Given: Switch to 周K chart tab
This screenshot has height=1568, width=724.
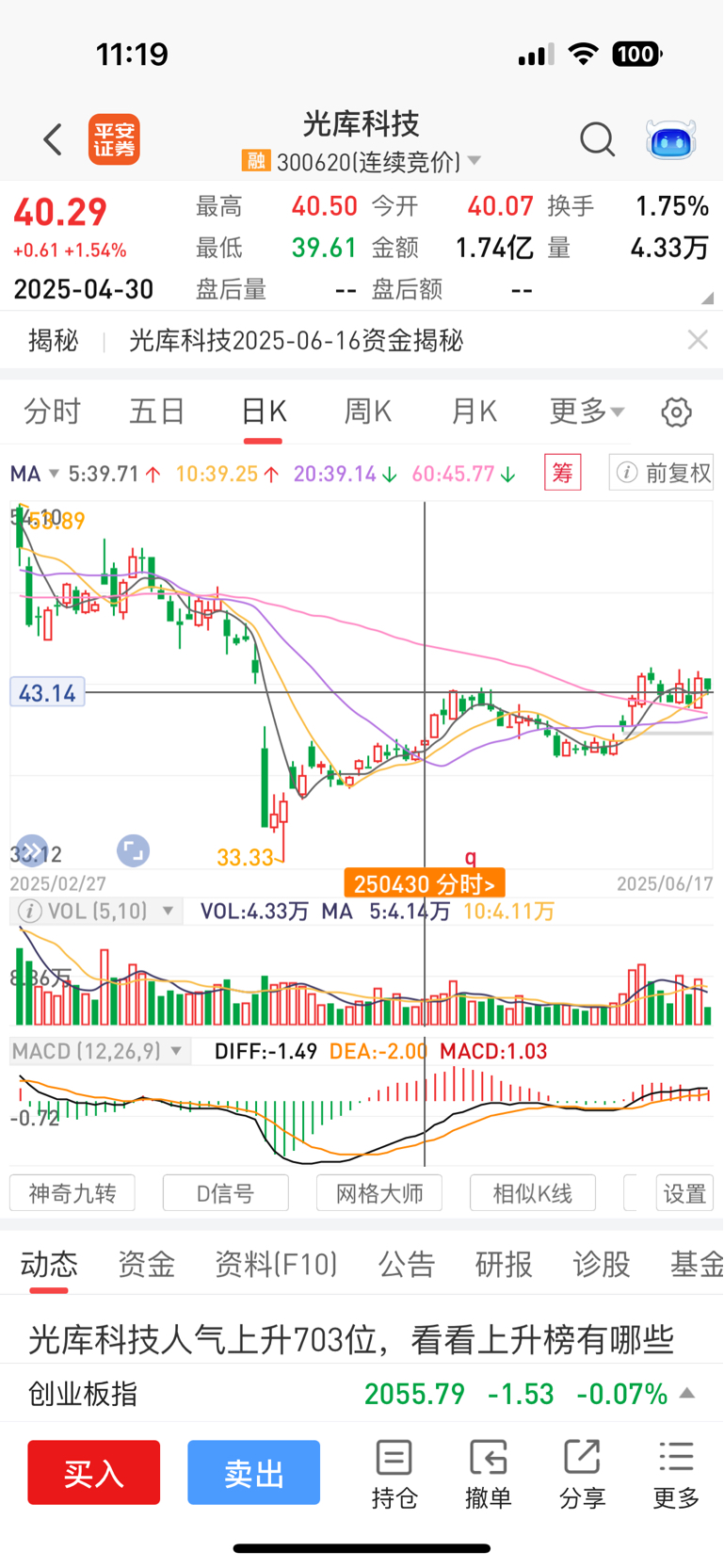Looking at the screenshot, I should (x=368, y=412).
